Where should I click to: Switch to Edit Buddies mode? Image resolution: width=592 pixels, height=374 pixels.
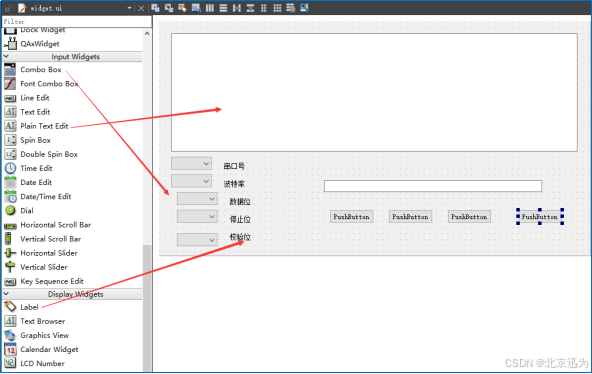(x=182, y=8)
